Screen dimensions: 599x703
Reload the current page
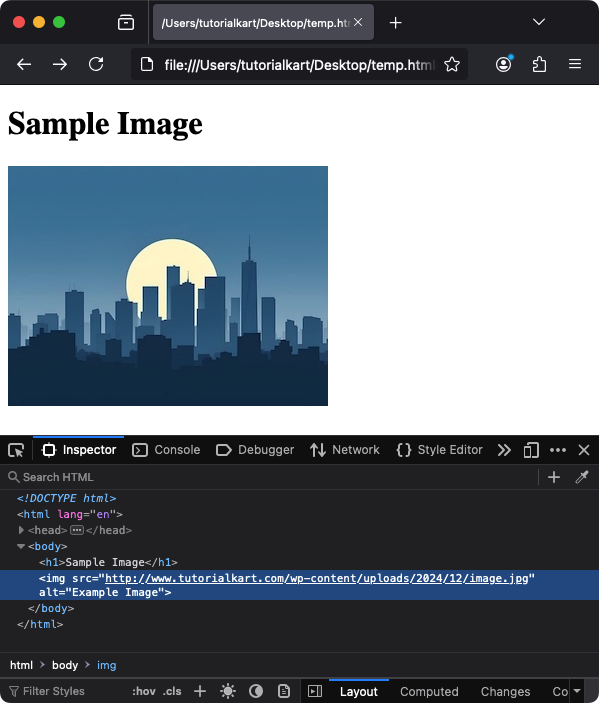(x=96, y=65)
